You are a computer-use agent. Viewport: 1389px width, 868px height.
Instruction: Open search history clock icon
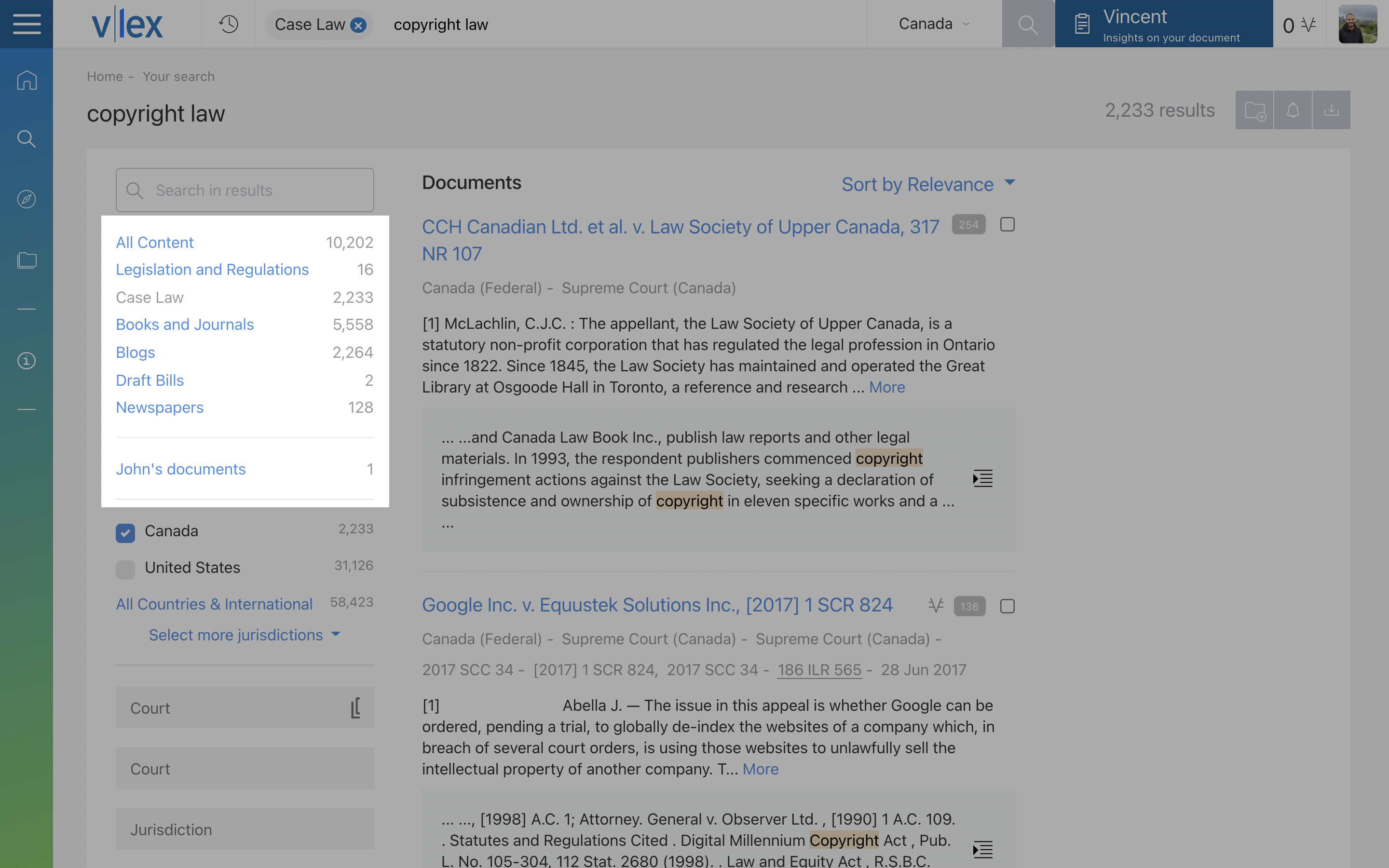click(229, 24)
